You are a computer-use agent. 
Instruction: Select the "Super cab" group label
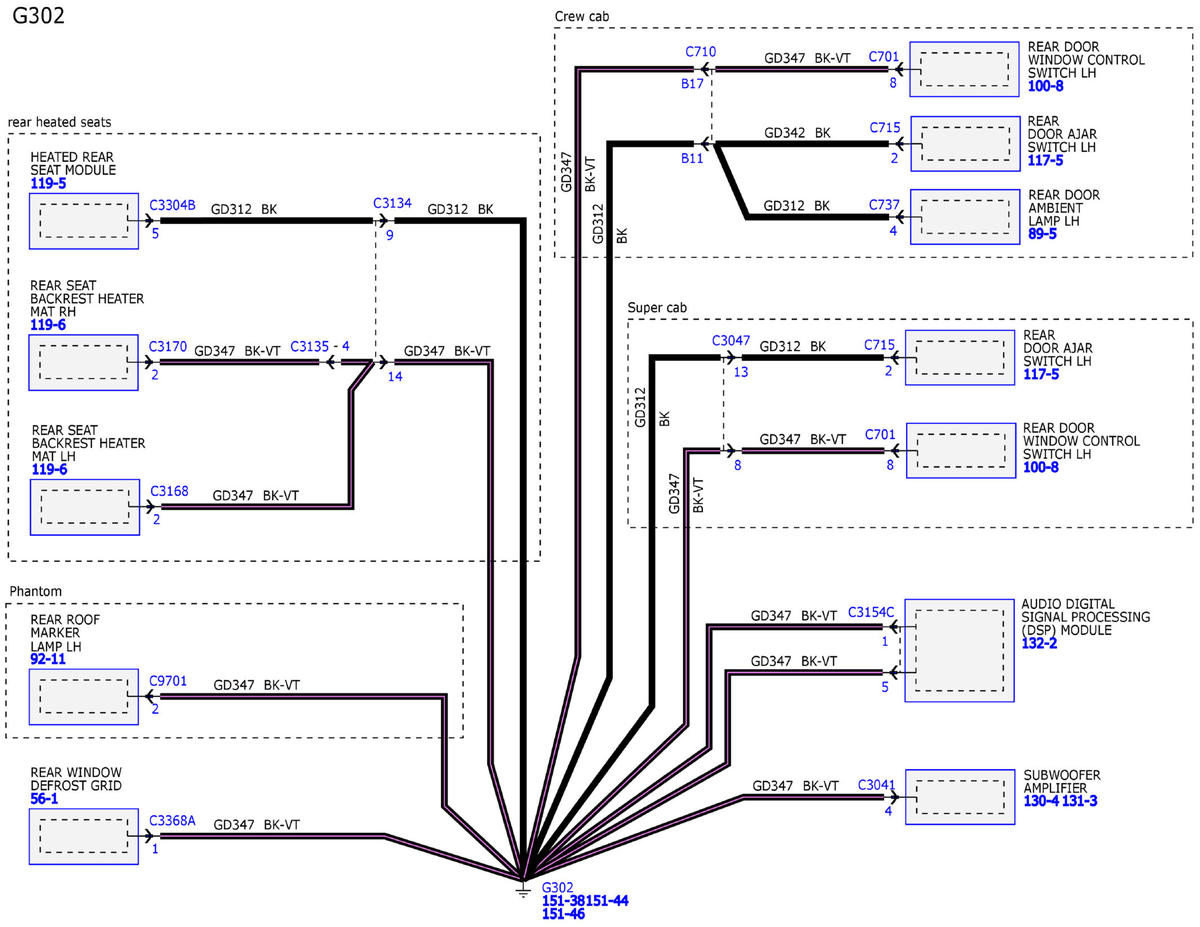pos(657,306)
